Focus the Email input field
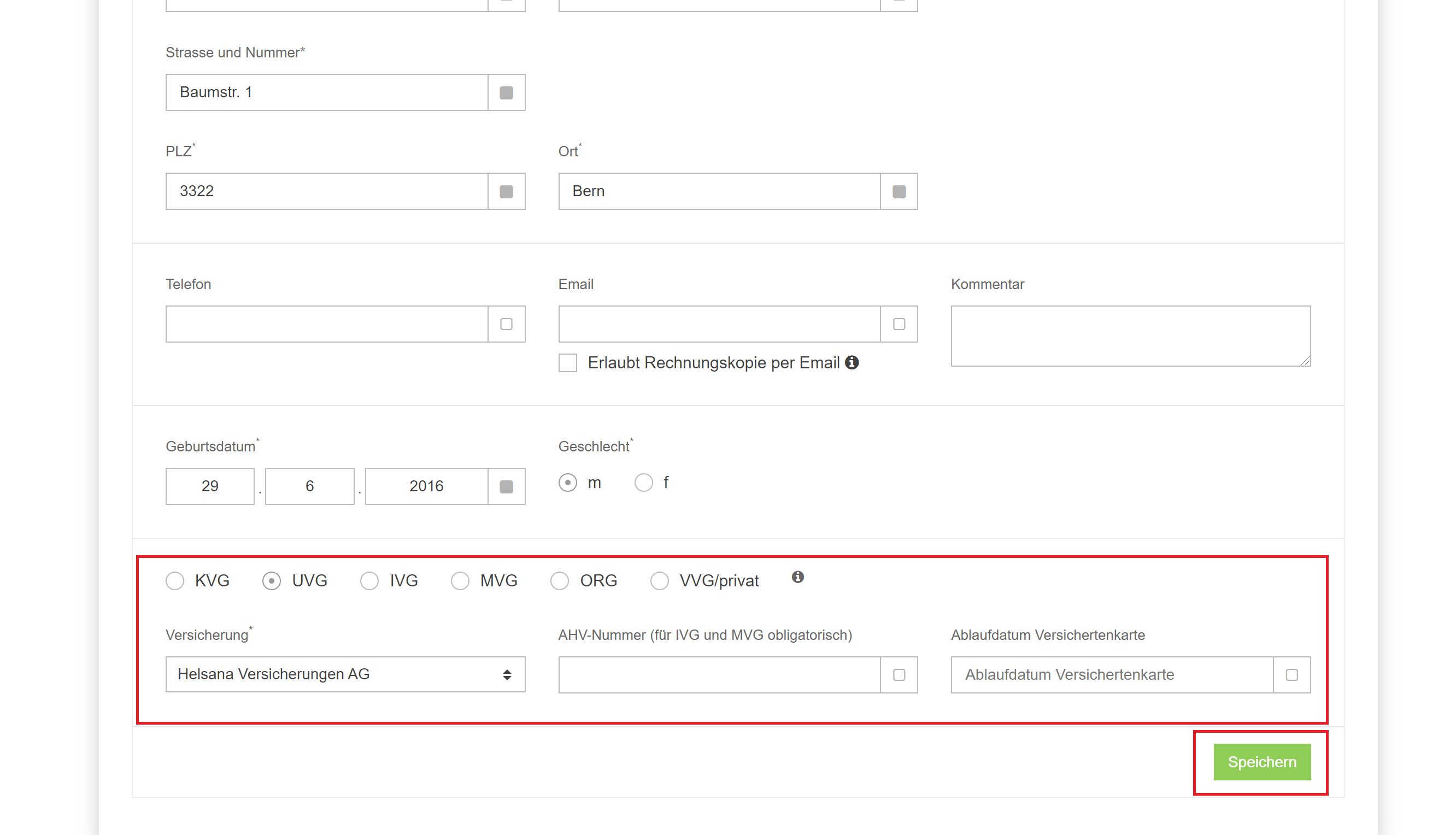This screenshot has height=835, width=1456. [x=719, y=324]
